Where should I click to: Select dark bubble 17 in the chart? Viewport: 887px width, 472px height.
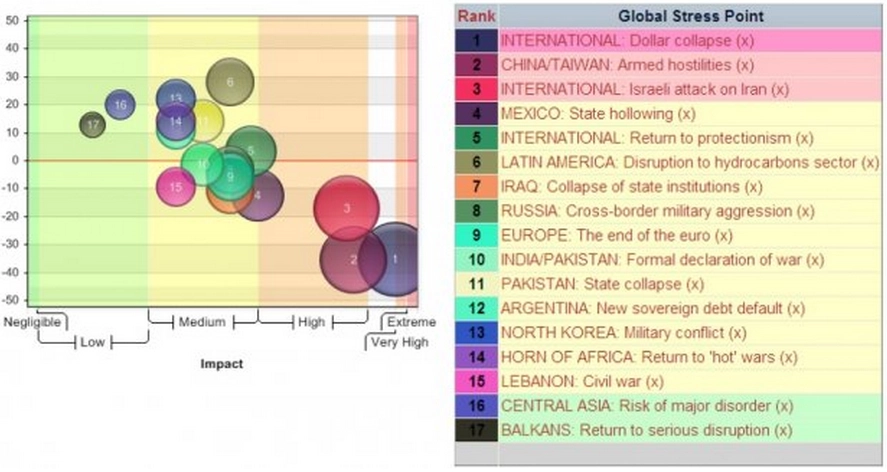pyautogui.click(x=92, y=125)
